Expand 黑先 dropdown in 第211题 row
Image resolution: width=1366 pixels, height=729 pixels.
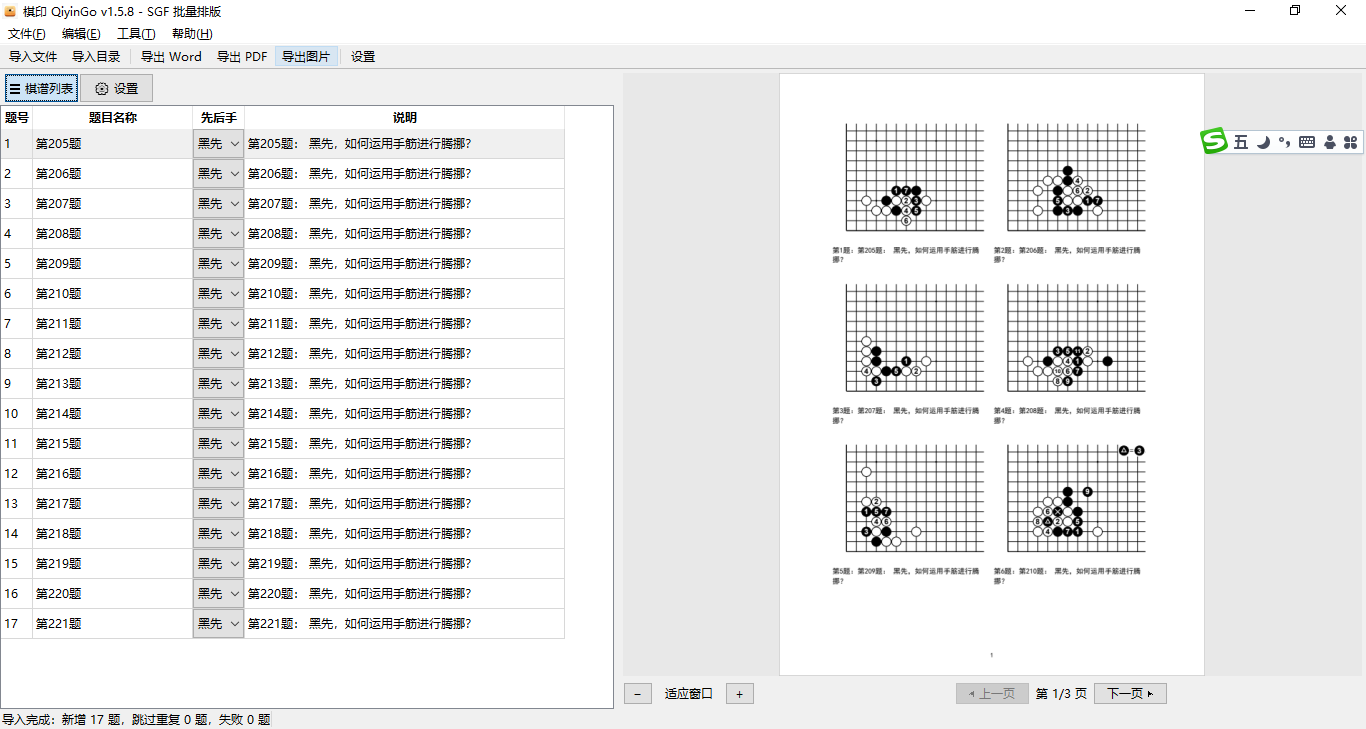click(218, 324)
